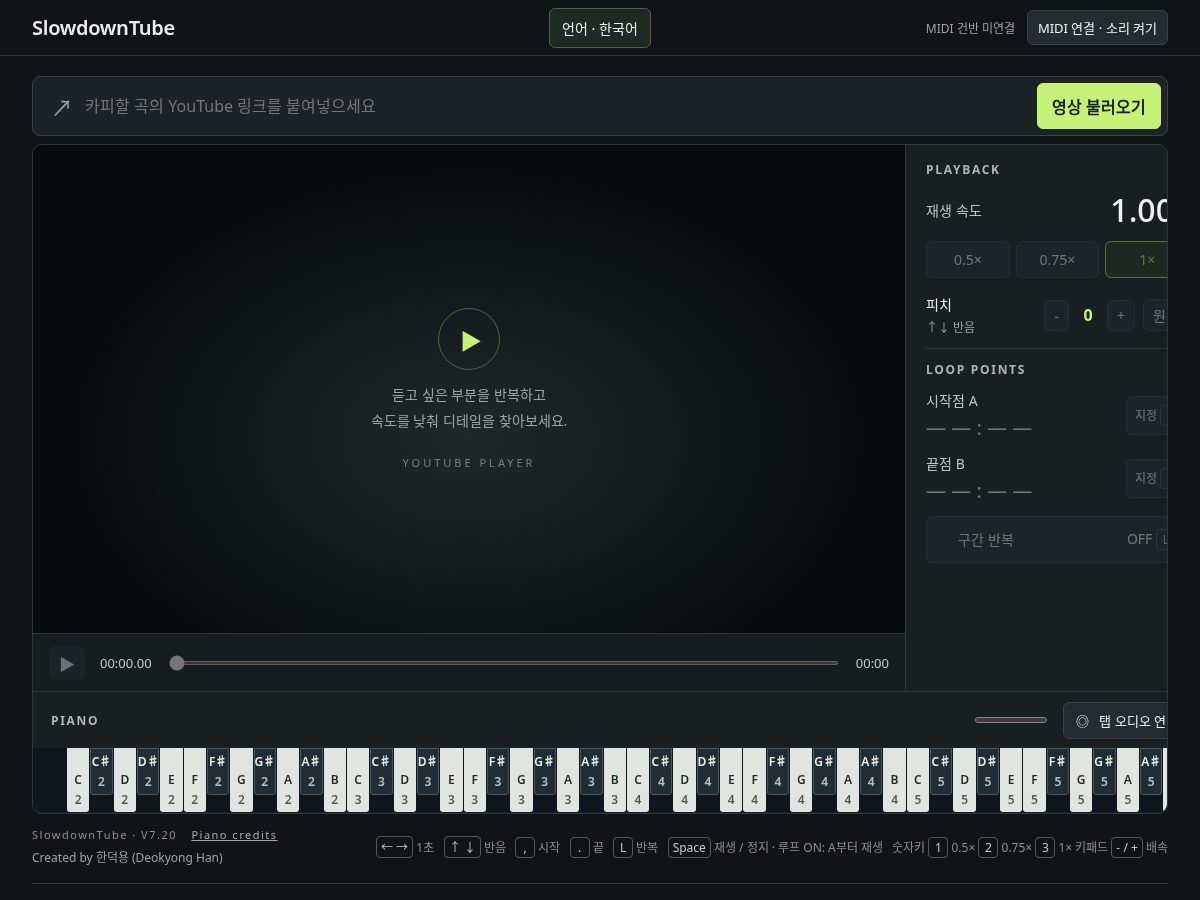Play the F#2 black piano key
This screenshot has height=900, width=1200.
tap(218, 771)
